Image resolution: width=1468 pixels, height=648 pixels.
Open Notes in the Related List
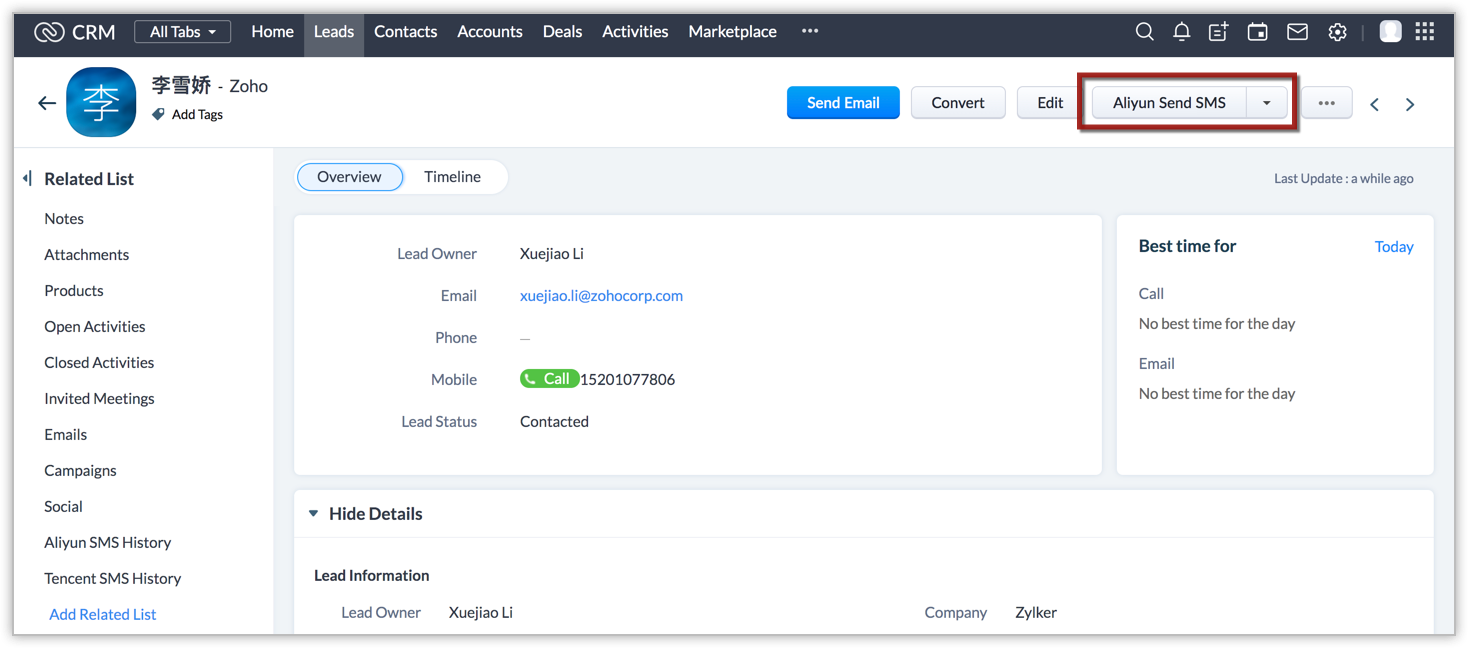tap(64, 219)
